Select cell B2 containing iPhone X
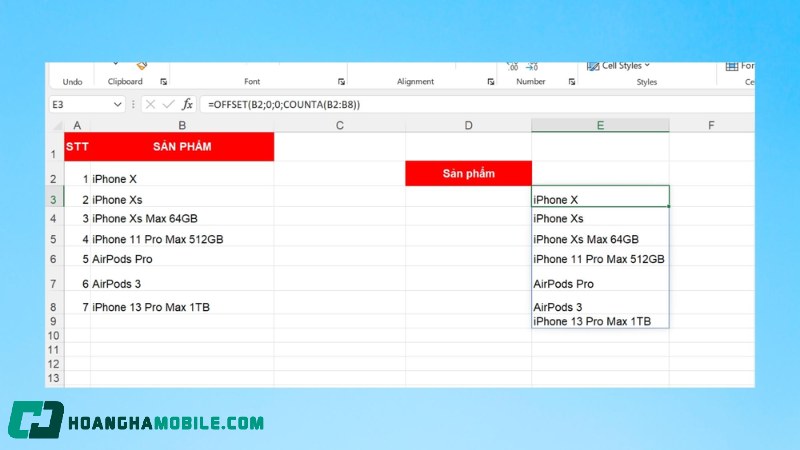This screenshot has width=800, height=450. click(x=182, y=174)
